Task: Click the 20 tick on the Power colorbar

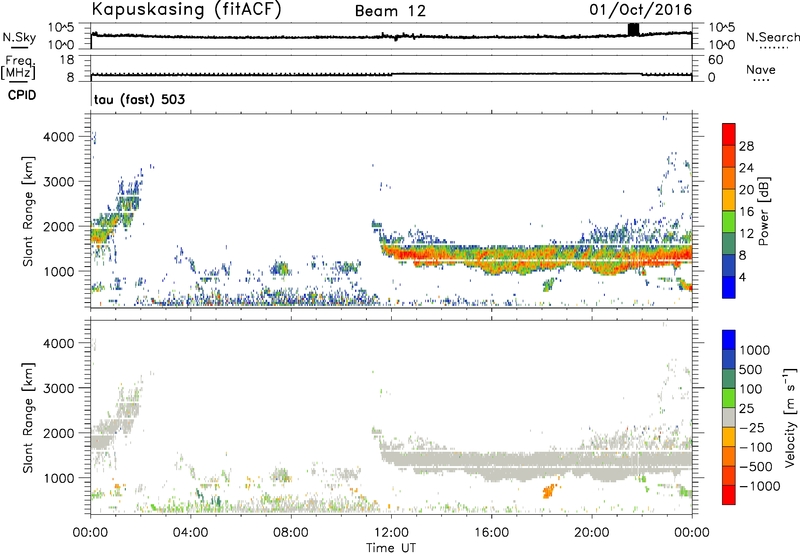Action: pyautogui.click(x=746, y=190)
